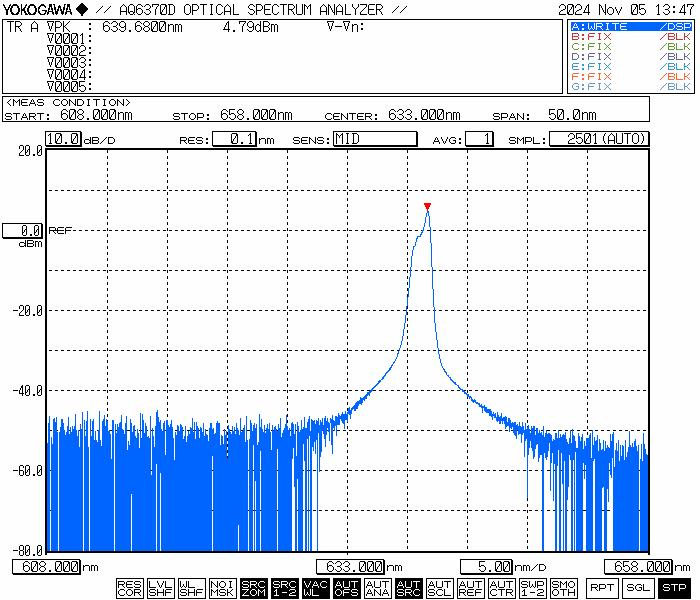Toggle the AUT SCL auto scale indicator

pos(439,588)
